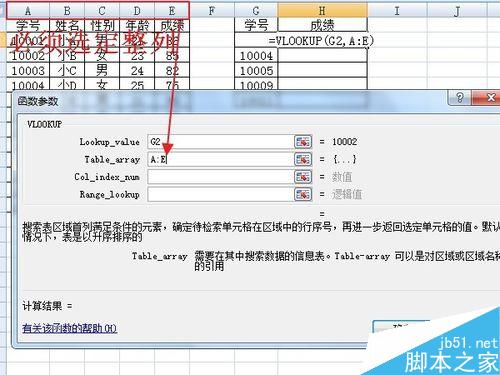Click the 性别 header cell
Viewport: 500px width, 375px height.
102,25
